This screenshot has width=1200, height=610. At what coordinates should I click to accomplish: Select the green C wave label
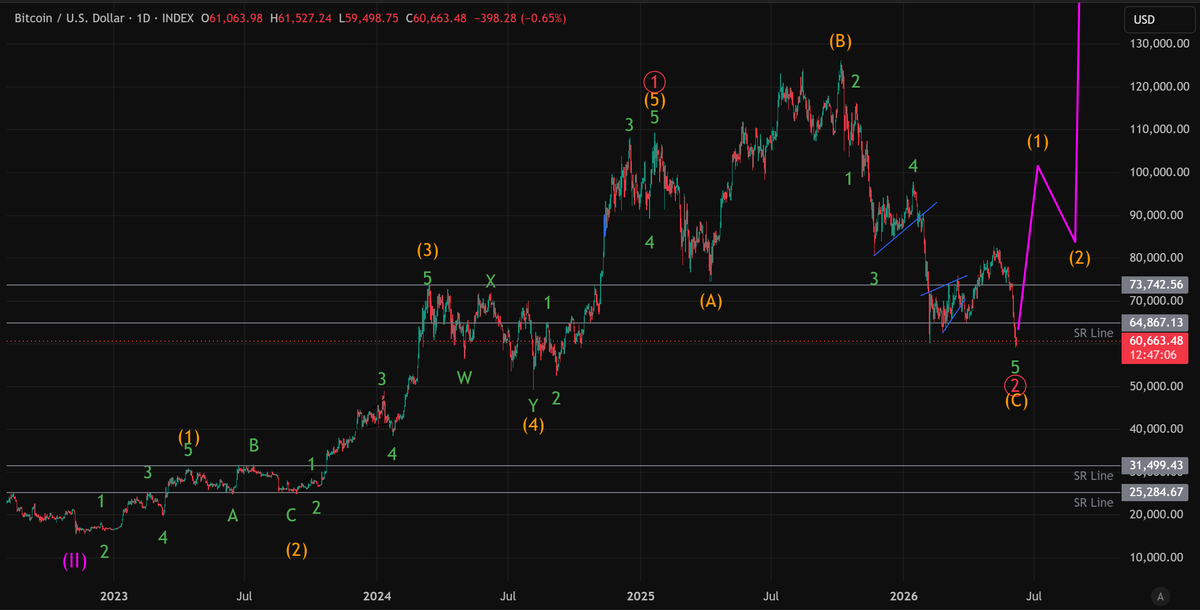coord(291,516)
